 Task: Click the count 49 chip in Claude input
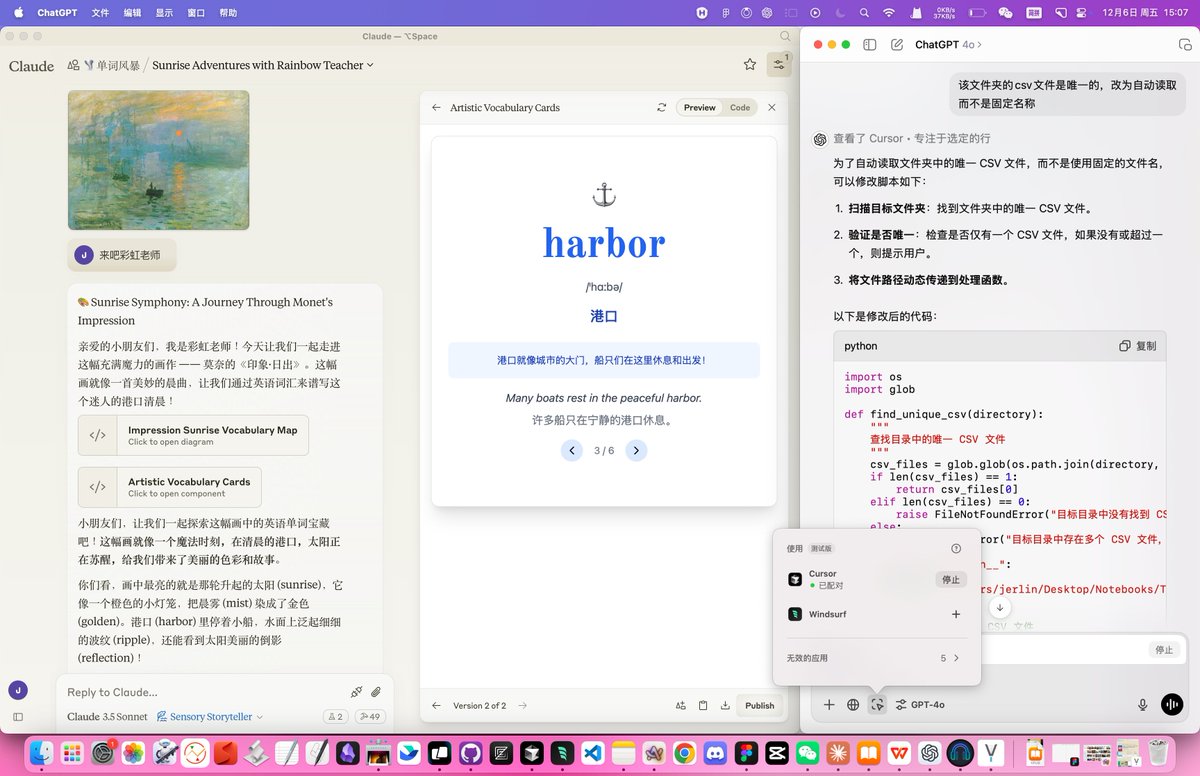pyautogui.click(x=370, y=717)
